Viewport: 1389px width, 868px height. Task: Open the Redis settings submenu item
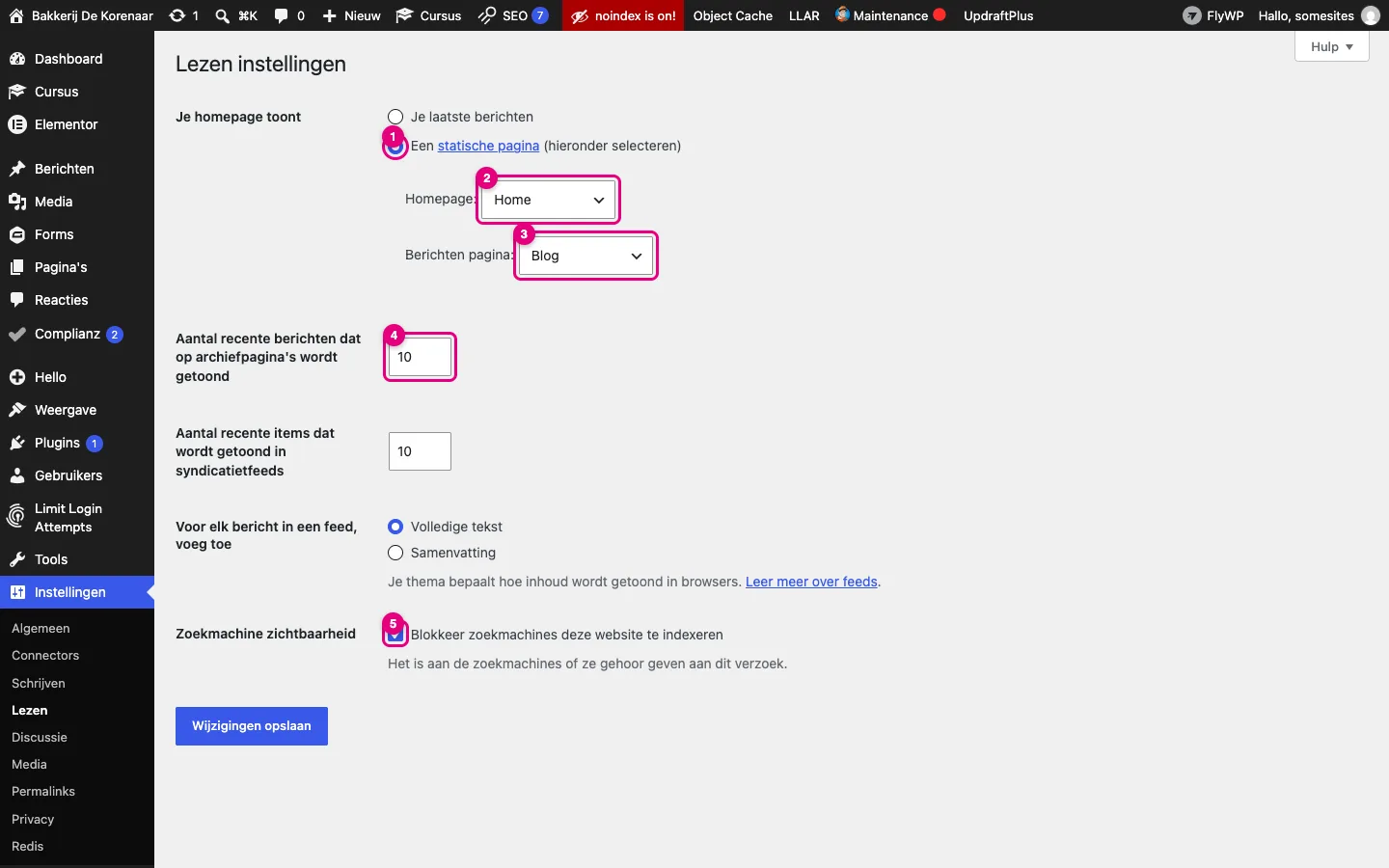(x=28, y=846)
